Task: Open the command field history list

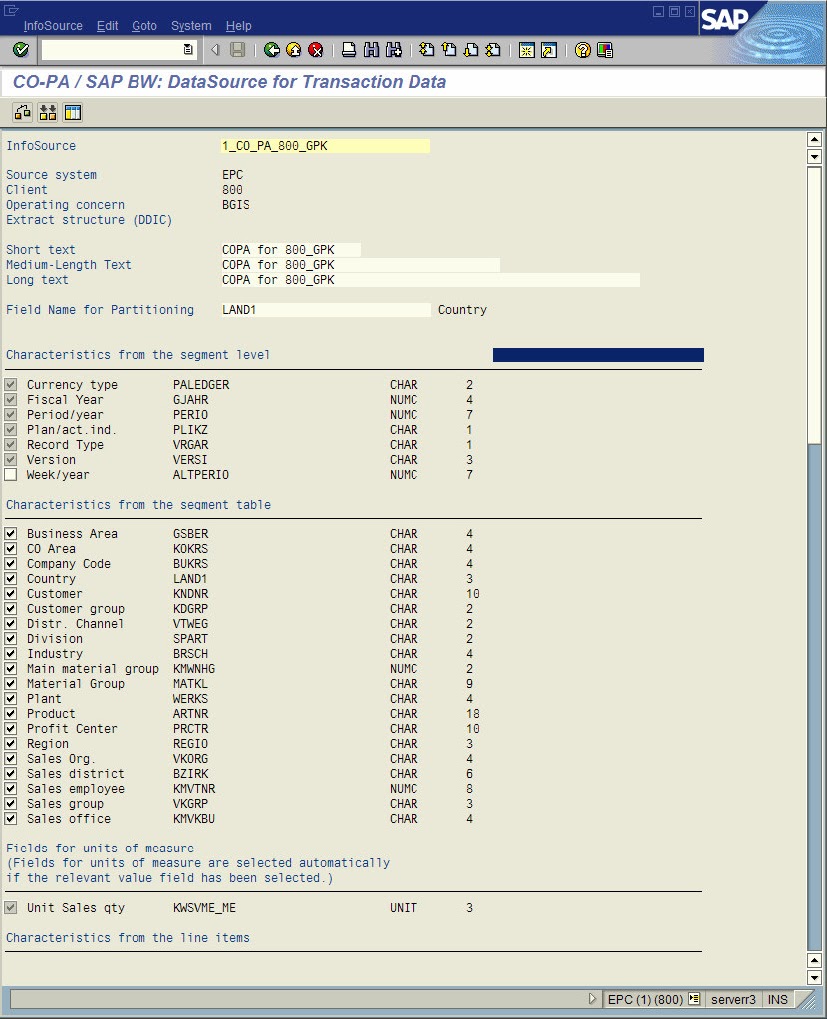Action: pos(188,50)
